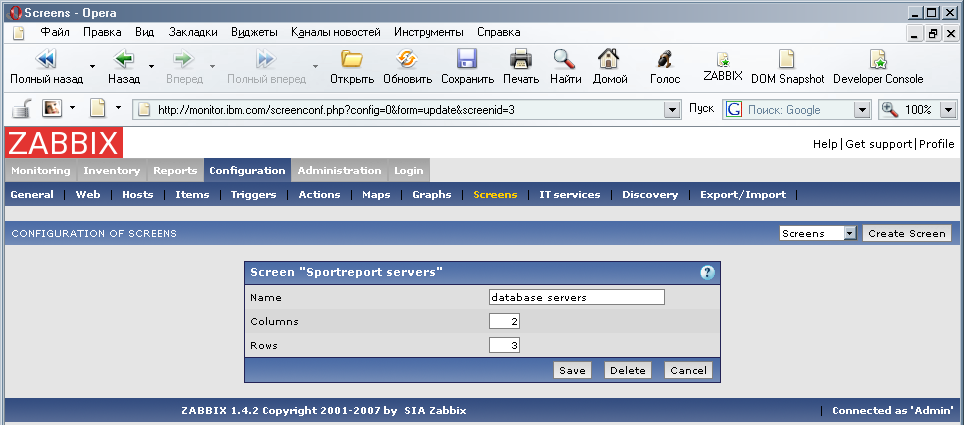964x425 pixels.
Task: Open the SIA Zabbix footer link
Action: coord(435,410)
